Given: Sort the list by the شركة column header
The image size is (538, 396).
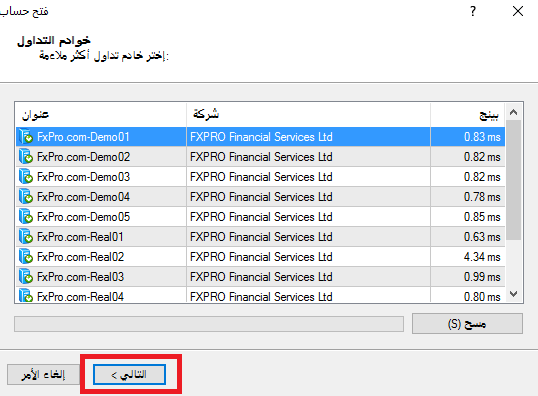Looking at the screenshot, I should click(308, 115).
